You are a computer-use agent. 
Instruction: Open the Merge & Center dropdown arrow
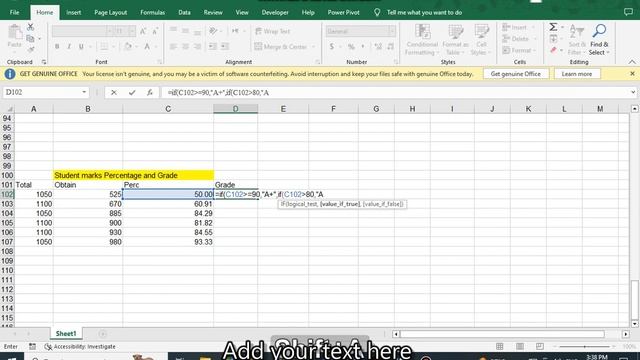click(x=313, y=47)
